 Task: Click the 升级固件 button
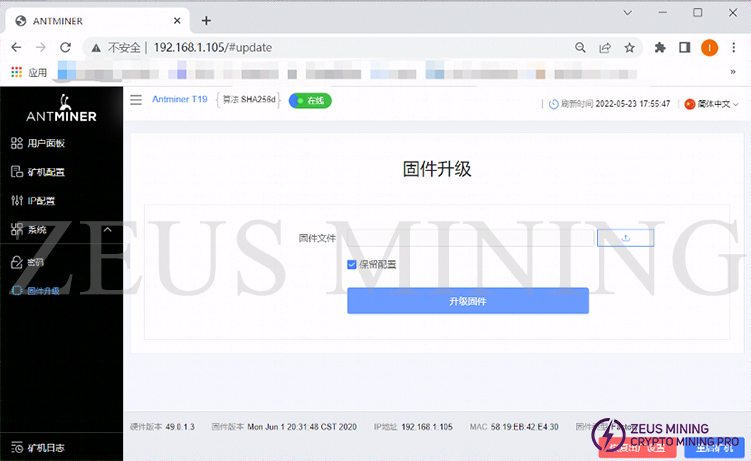pyautogui.click(x=467, y=301)
